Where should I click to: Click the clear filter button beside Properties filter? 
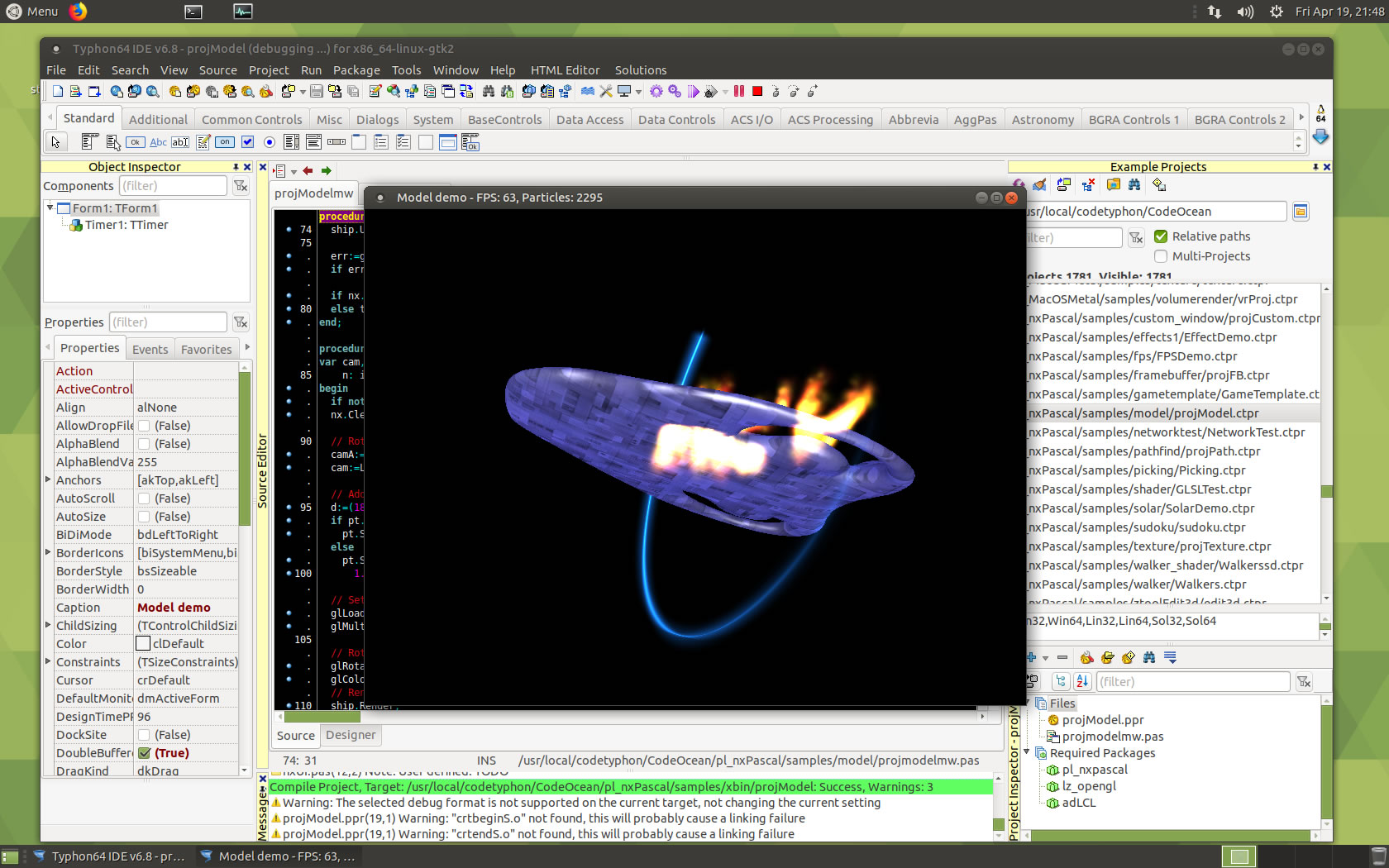coord(241,322)
